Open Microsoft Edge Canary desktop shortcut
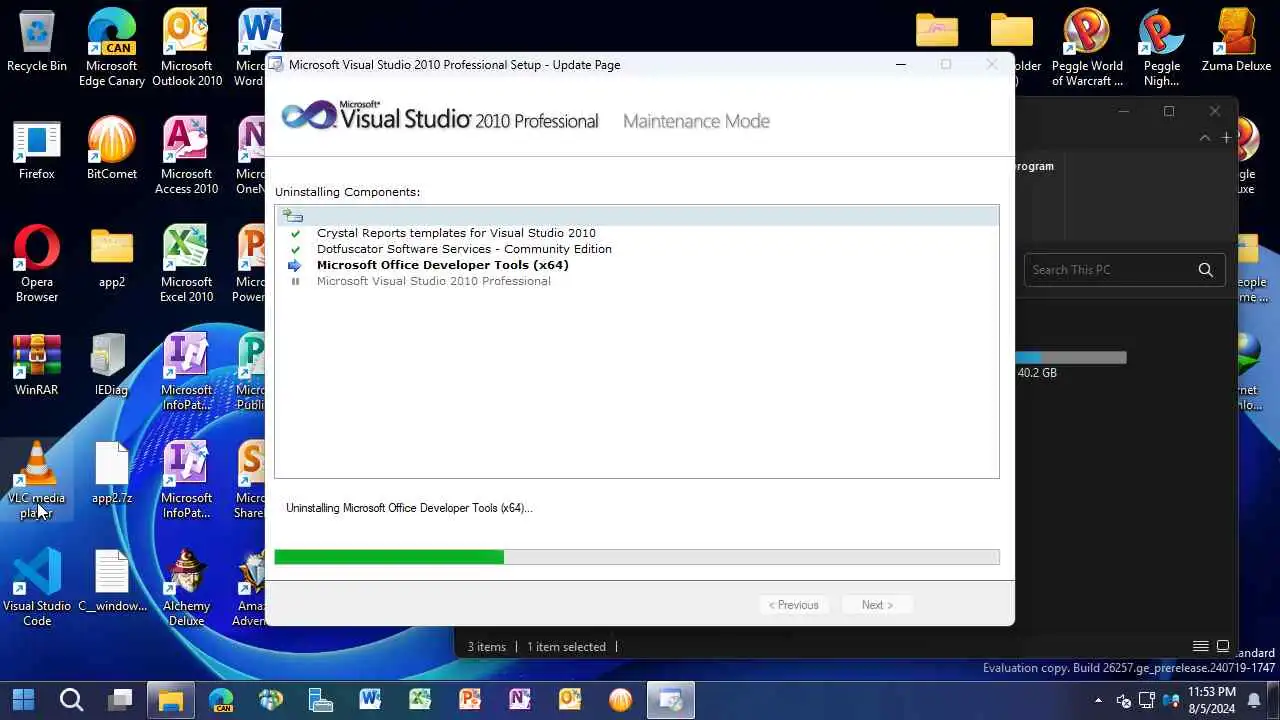Screen dimensions: 1280x720 (x=111, y=48)
